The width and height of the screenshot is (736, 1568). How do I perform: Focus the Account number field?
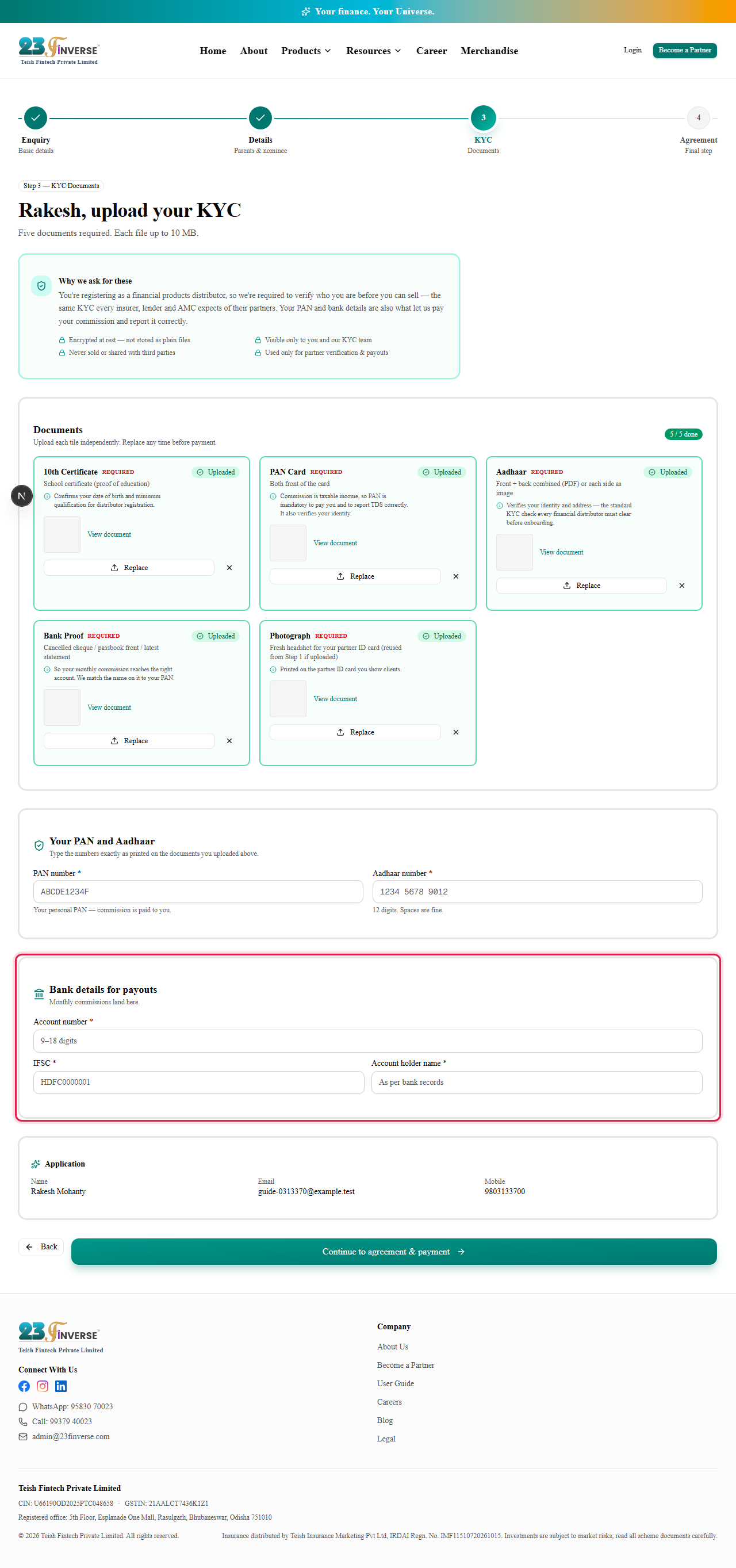pyautogui.click(x=368, y=1041)
